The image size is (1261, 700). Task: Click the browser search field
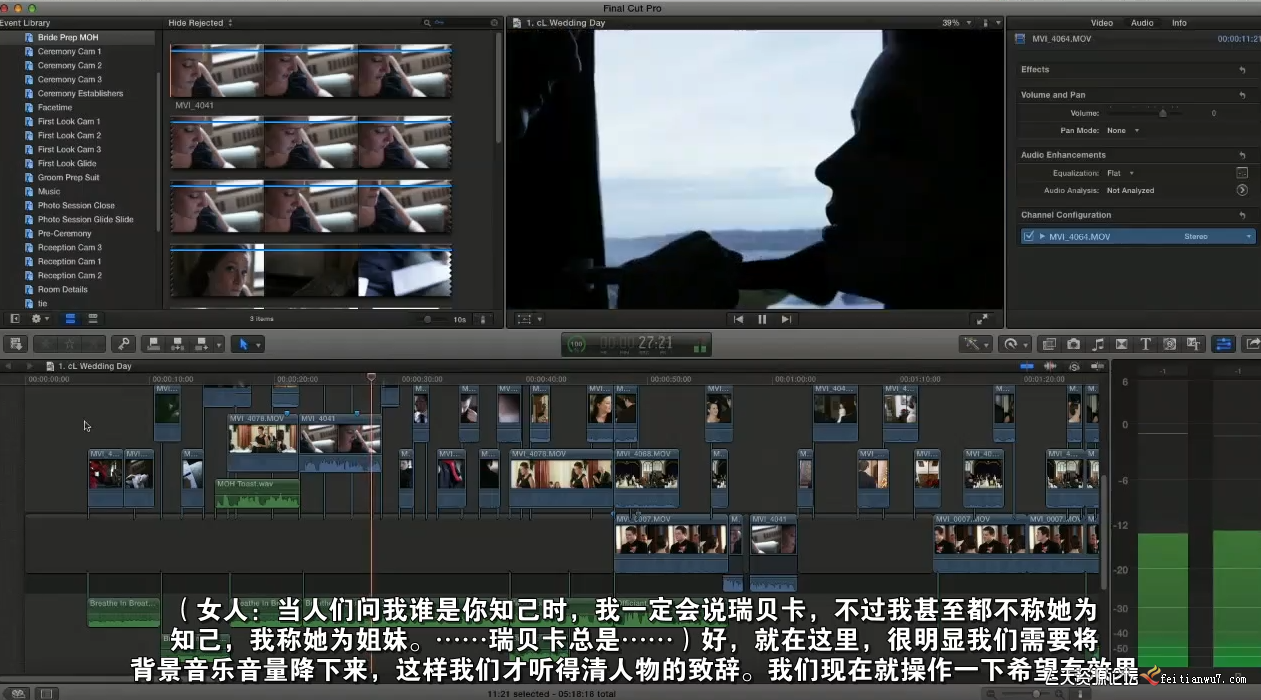(462, 23)
